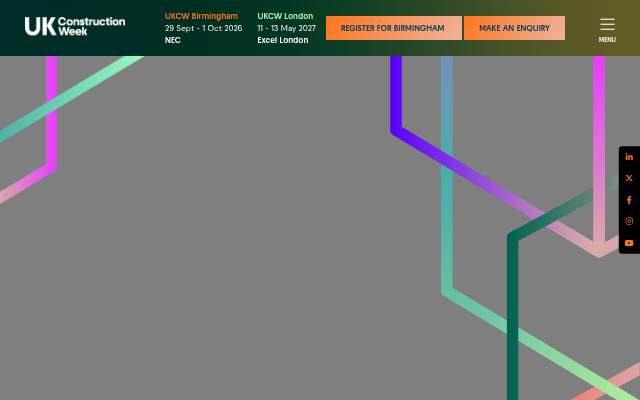Viewport: 640px width, 400px height.
Task: Click Register for Birmingham button
Action: tap(394, 28)
